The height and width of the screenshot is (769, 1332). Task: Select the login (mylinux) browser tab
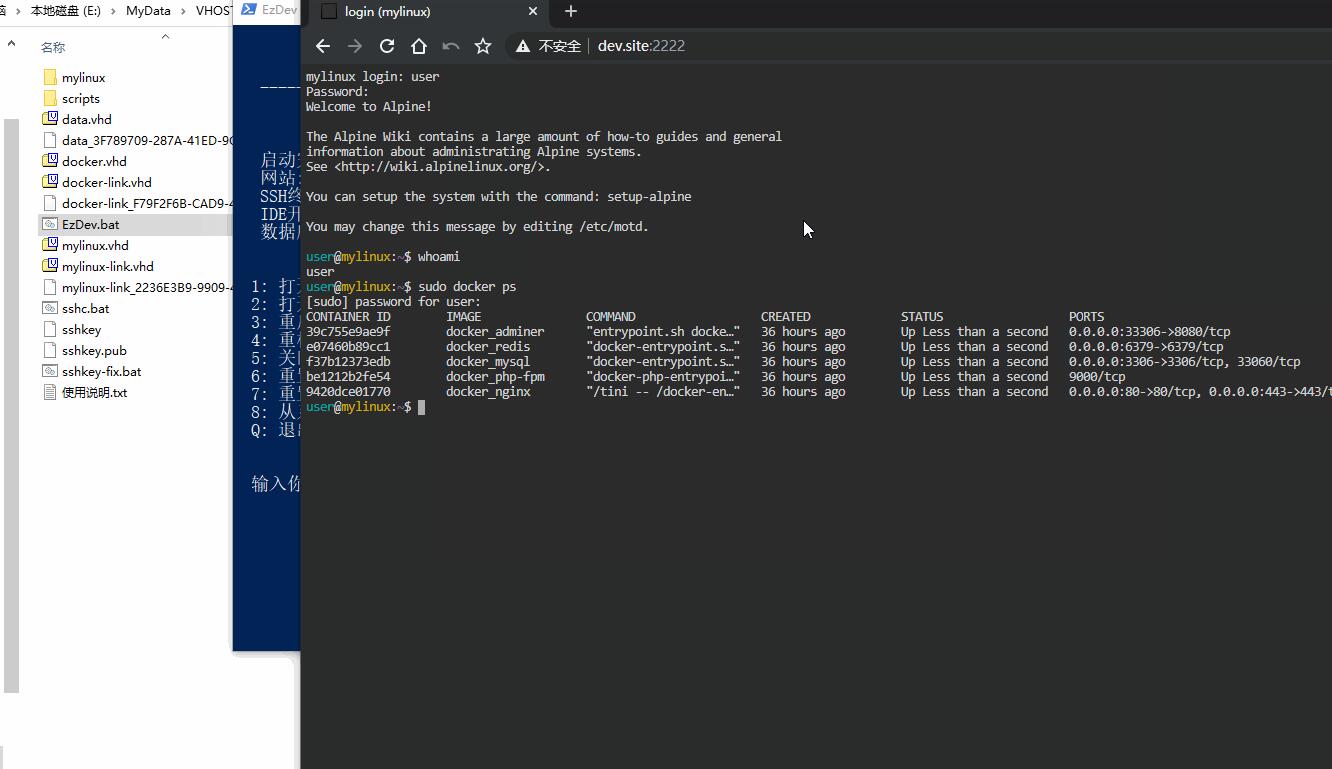tap(429, 12)
